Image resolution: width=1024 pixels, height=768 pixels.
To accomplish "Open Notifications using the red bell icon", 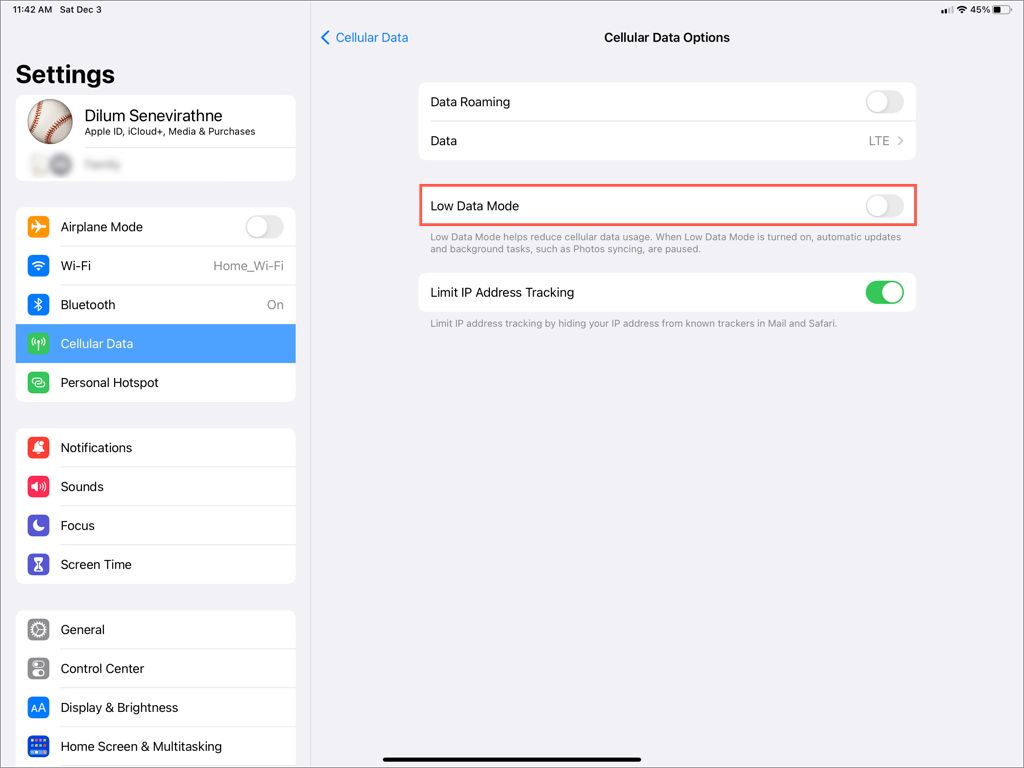I will coord(38,447).
